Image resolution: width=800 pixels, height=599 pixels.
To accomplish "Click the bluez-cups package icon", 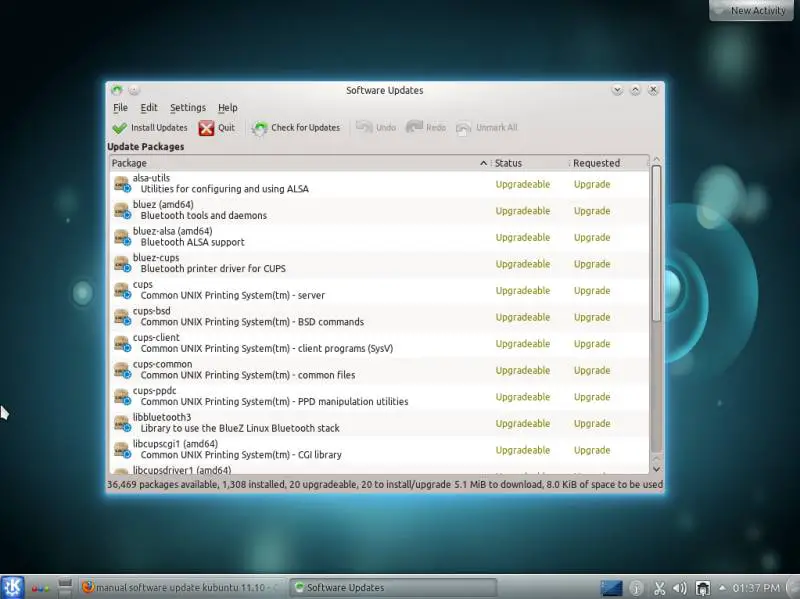I will 122,264.
